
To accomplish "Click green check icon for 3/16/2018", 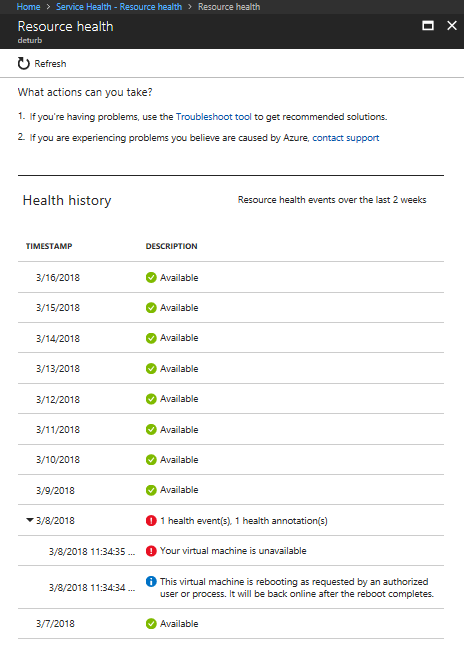I will tap(151, 278).
